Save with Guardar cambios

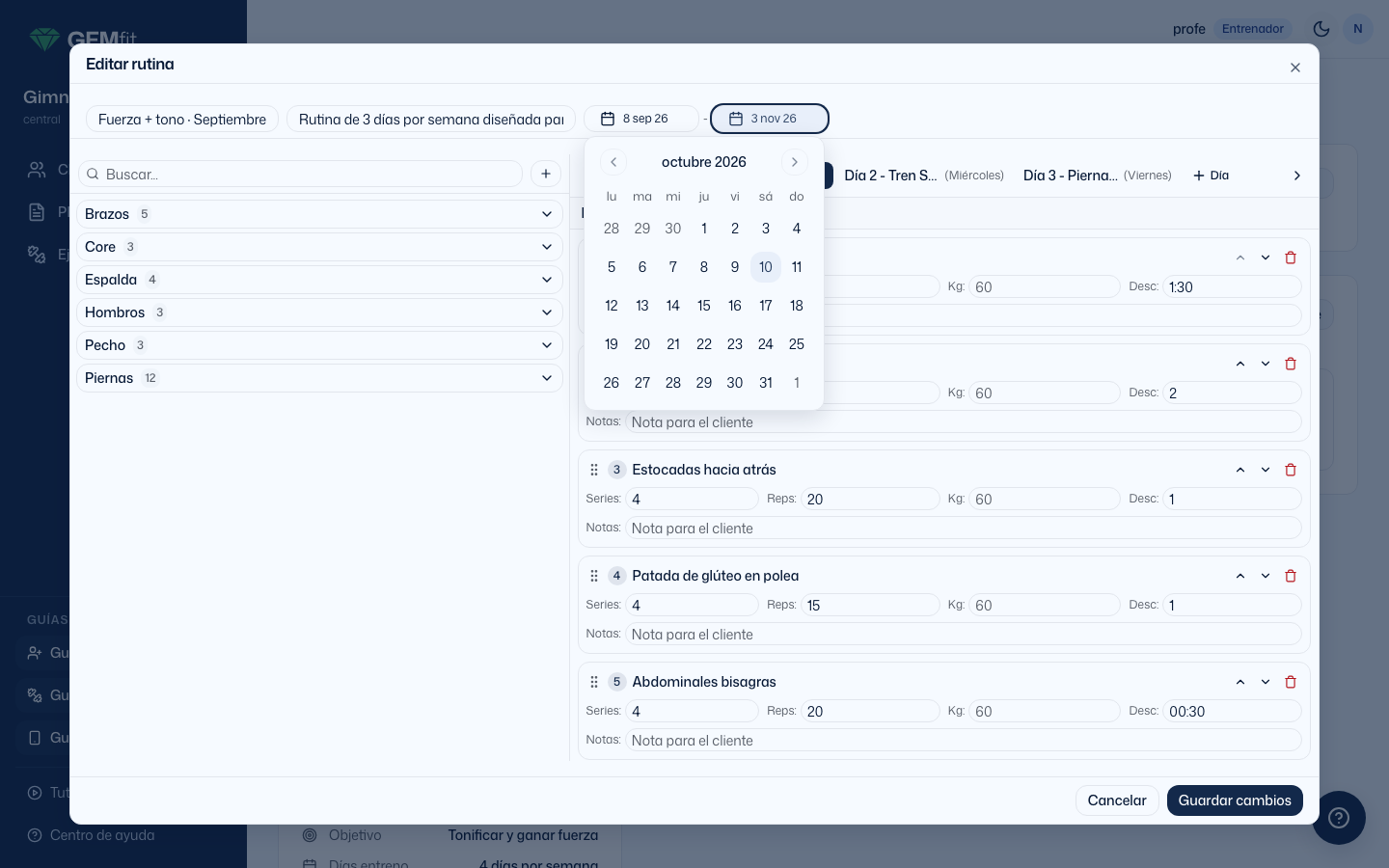(x=1235, y=800)
